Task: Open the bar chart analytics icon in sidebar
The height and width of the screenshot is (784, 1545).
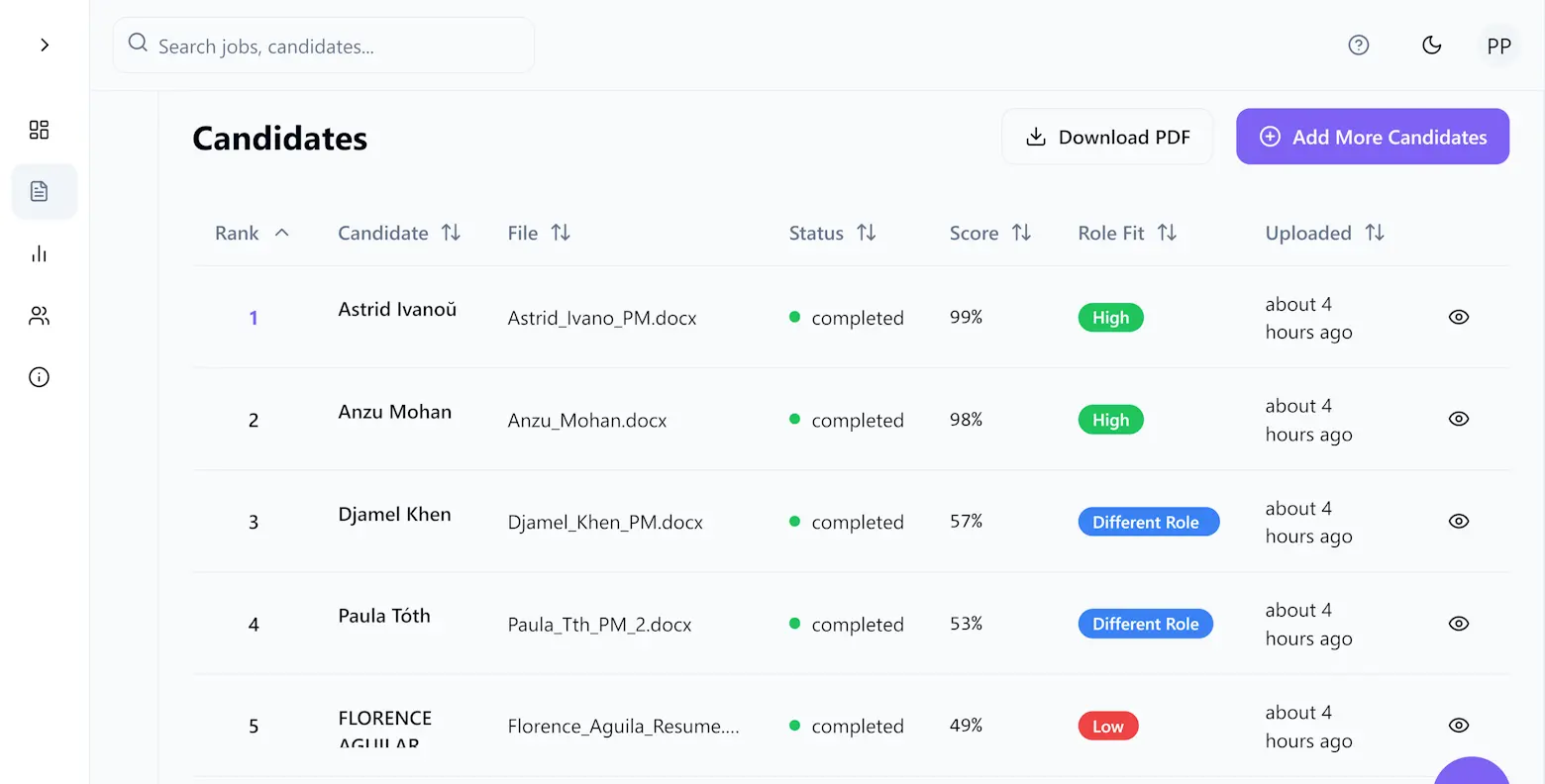Action: [x=39, y=254]
